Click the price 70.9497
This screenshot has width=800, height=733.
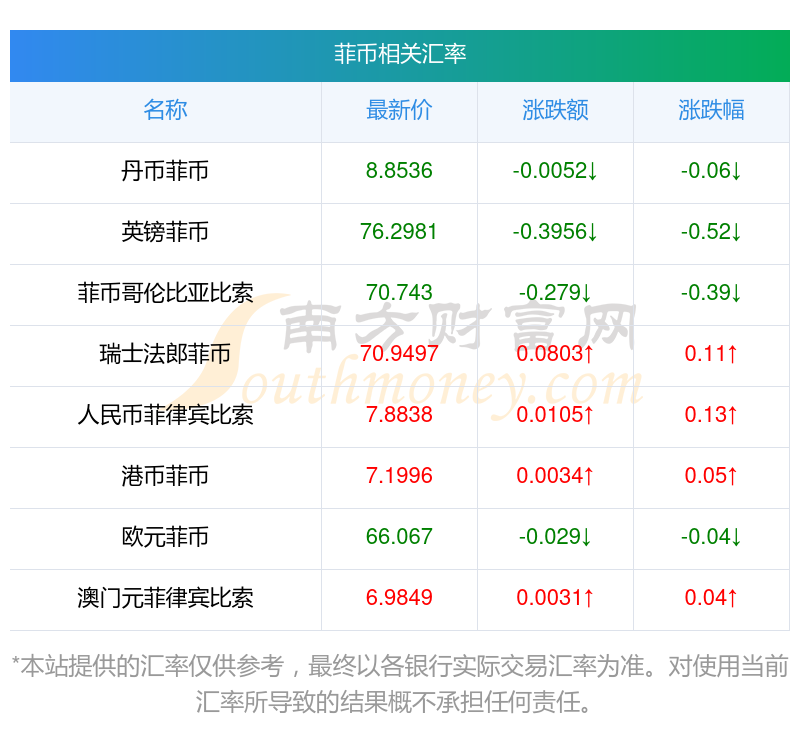pos(399,354)
